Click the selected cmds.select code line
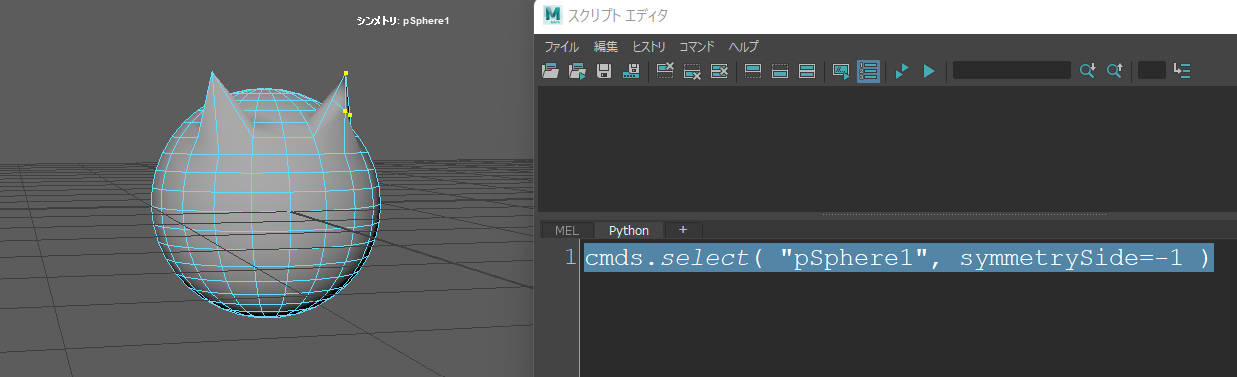This screenshot has width=1237, height=377. 898,258
